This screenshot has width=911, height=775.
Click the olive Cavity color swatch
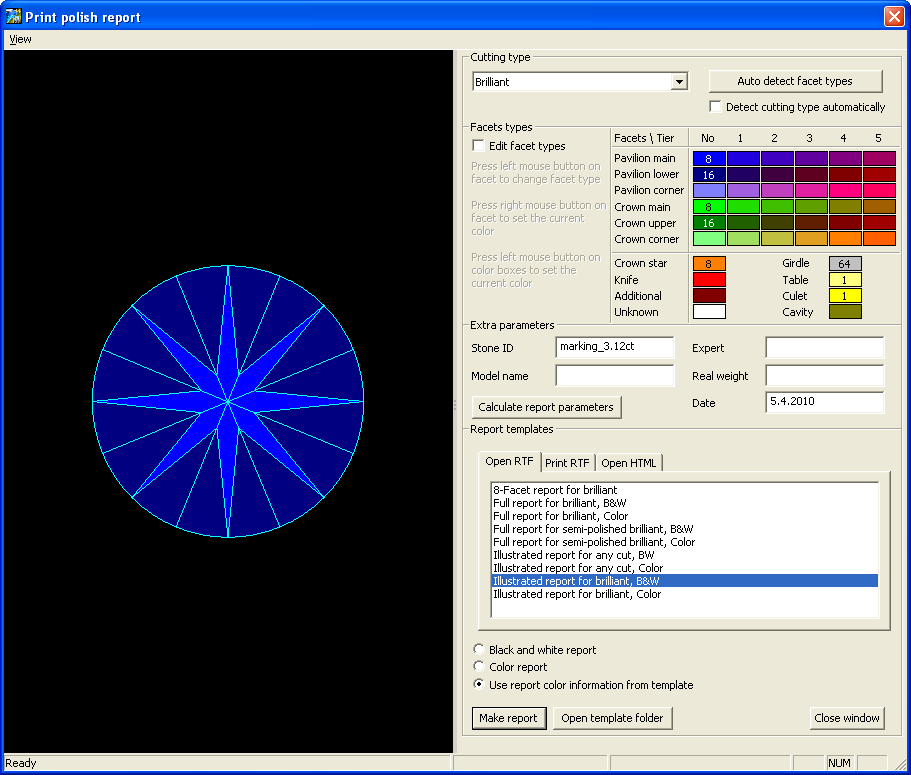[x=844, y=312]
